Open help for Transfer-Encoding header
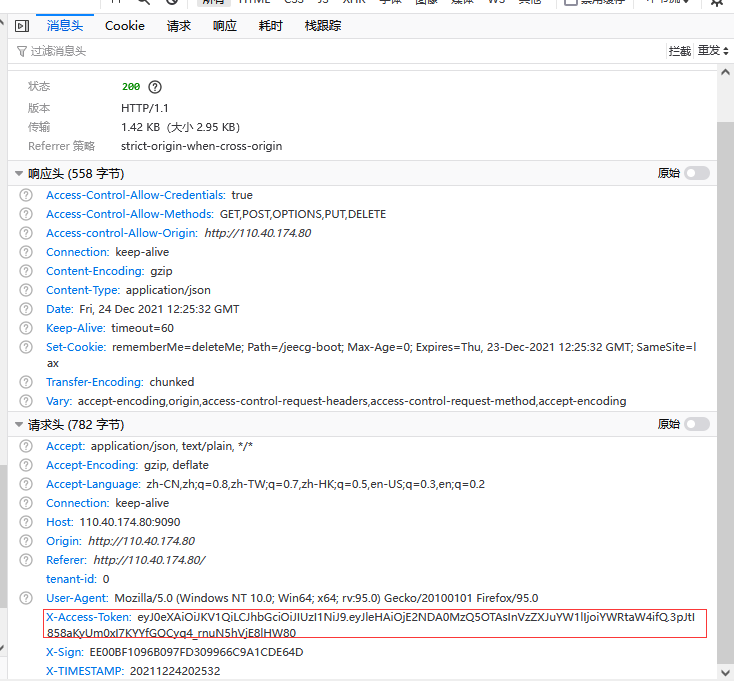This screenshot has width=734, height=681. [x=26, y=382]
